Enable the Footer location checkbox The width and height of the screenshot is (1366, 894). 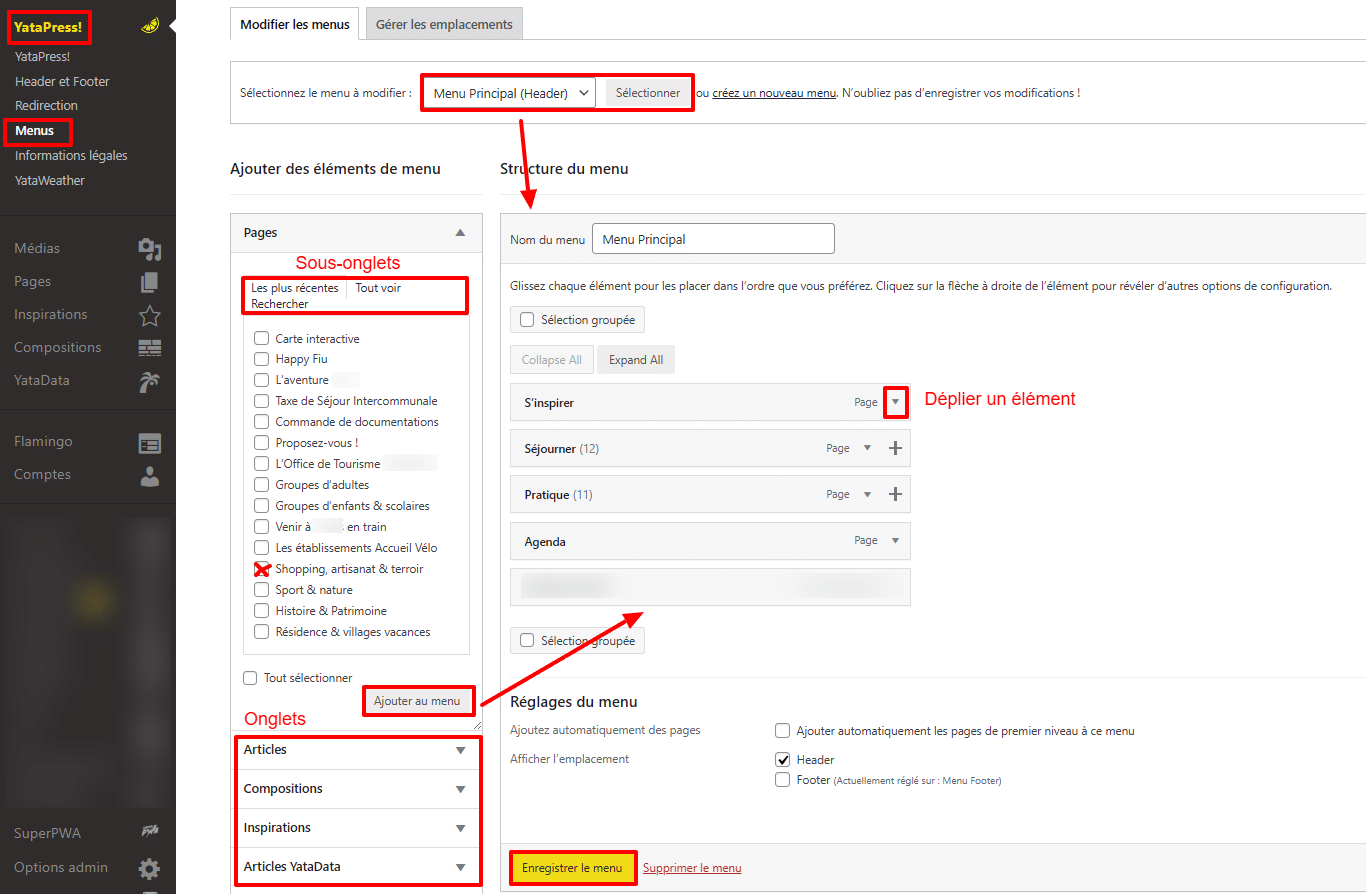pyautogui.click(x=783, y=780)
